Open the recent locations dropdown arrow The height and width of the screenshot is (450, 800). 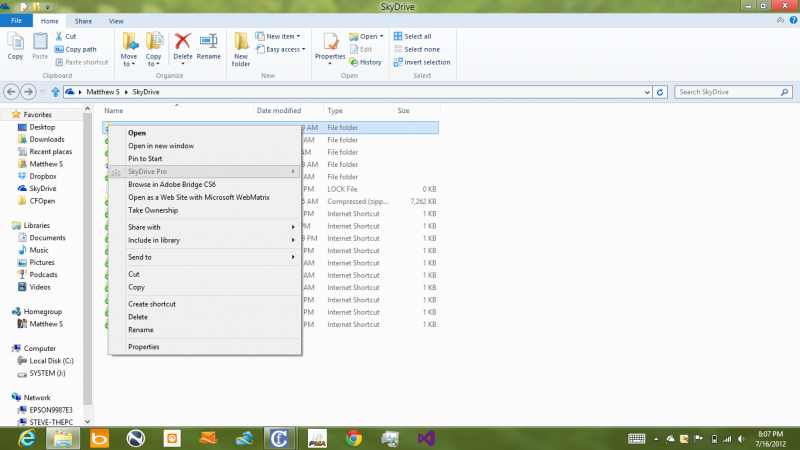42,92
